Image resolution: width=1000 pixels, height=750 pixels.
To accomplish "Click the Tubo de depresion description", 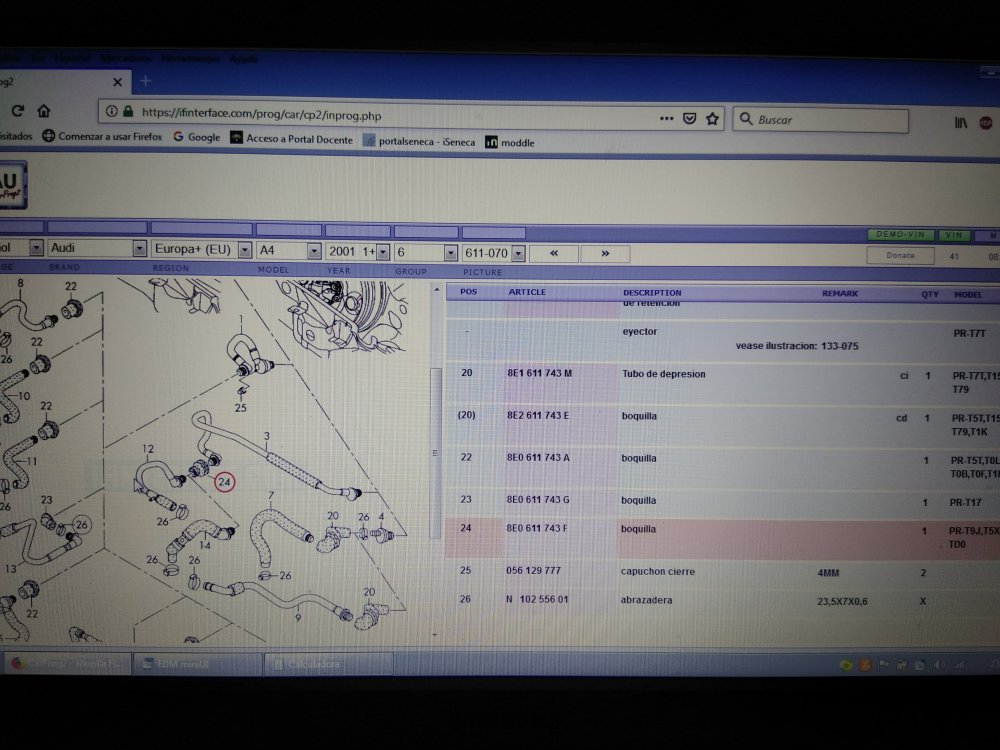I will point(664,374).
